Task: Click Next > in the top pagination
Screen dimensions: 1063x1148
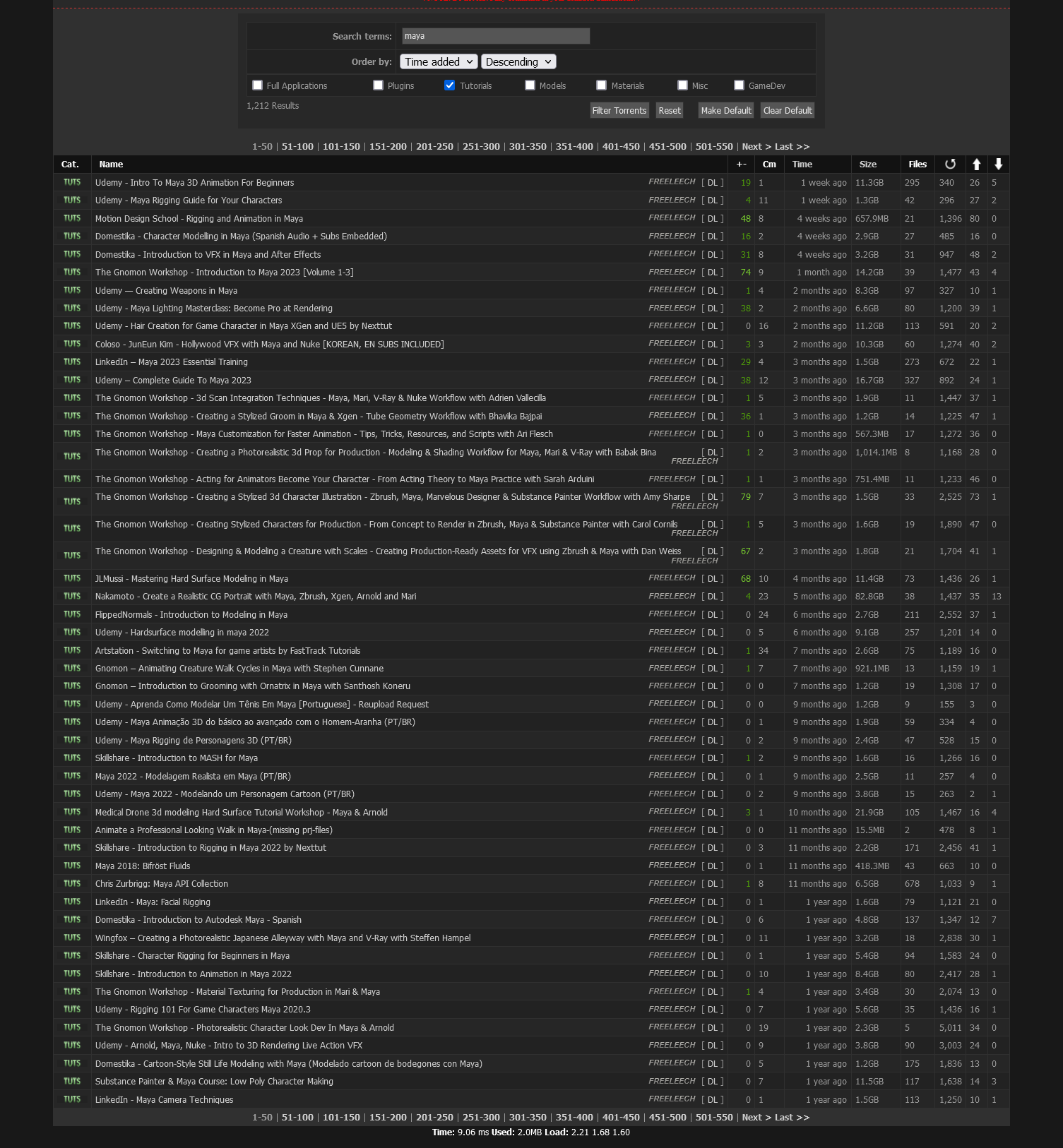Action: point(756,147)
